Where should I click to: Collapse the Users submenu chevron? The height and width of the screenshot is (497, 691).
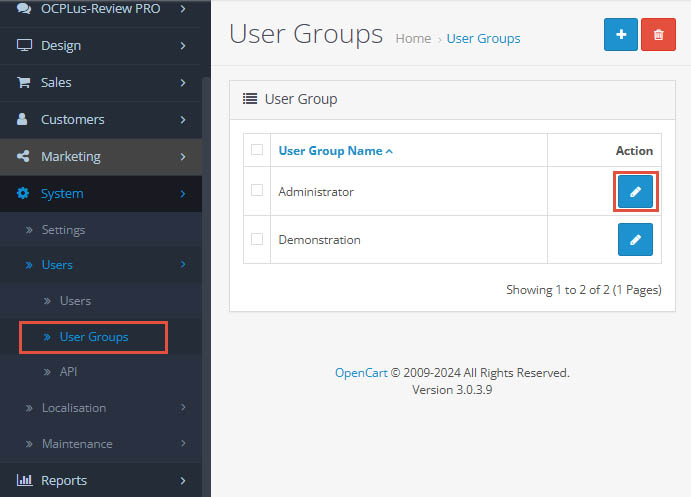183,264
